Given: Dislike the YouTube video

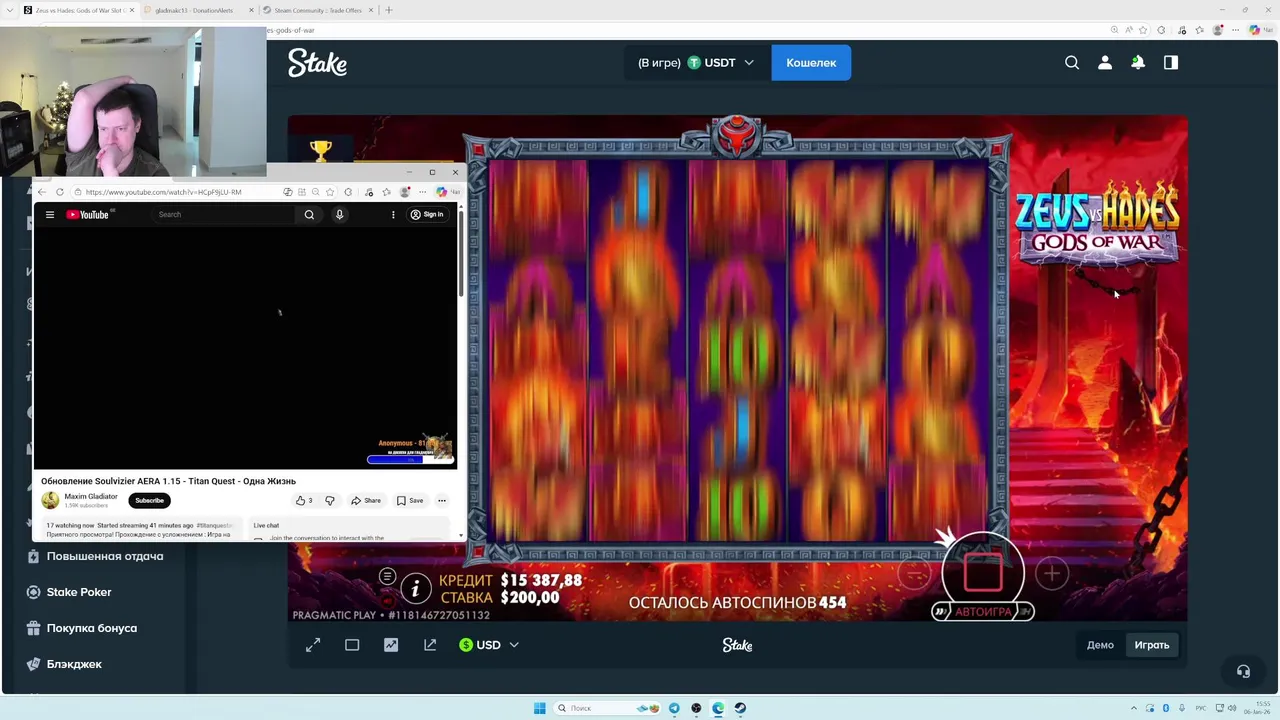Looking at the screenshot, I should click(x=330, y=500).
